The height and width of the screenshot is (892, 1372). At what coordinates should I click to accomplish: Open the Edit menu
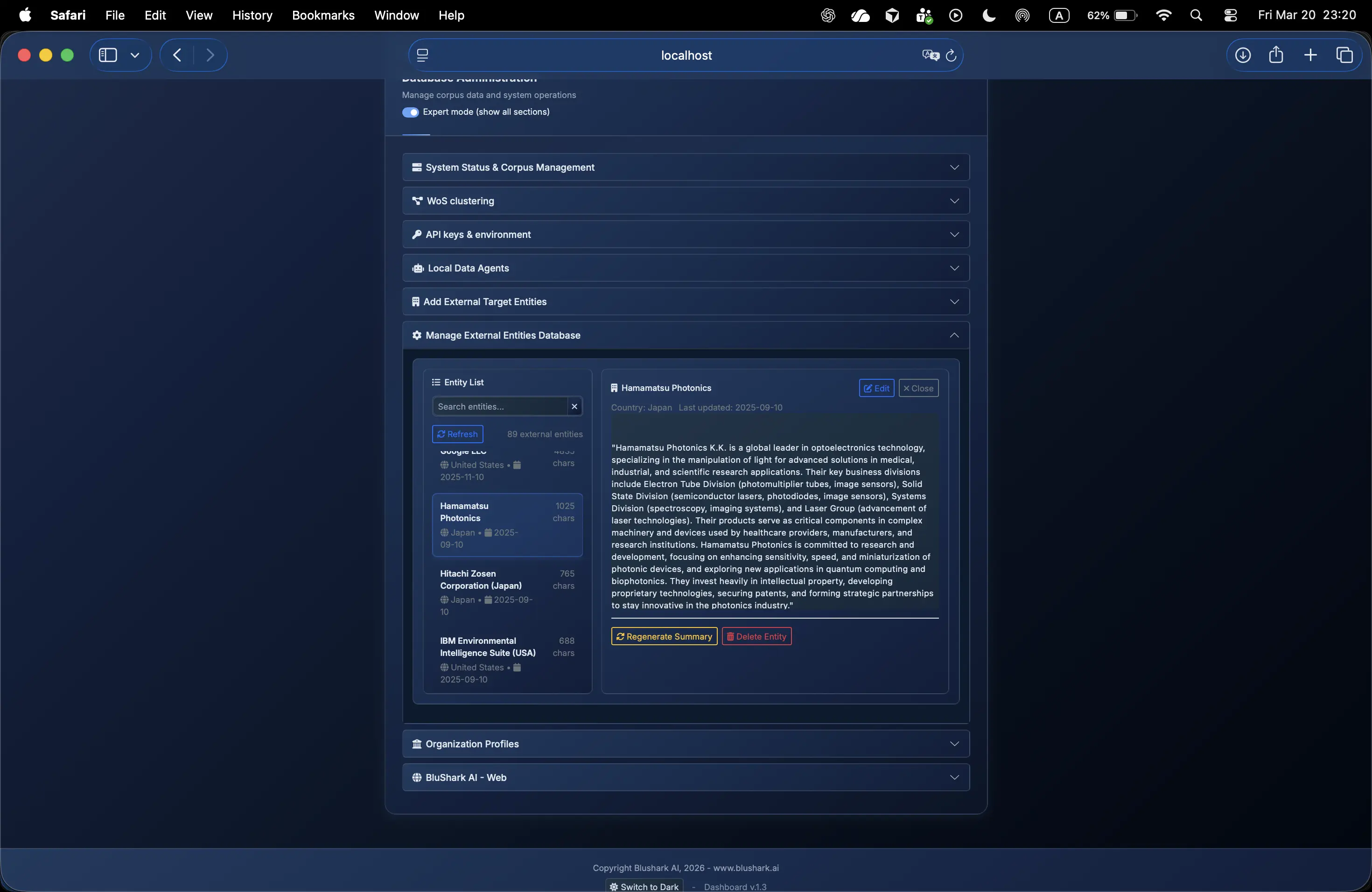(x=155, y=15)
